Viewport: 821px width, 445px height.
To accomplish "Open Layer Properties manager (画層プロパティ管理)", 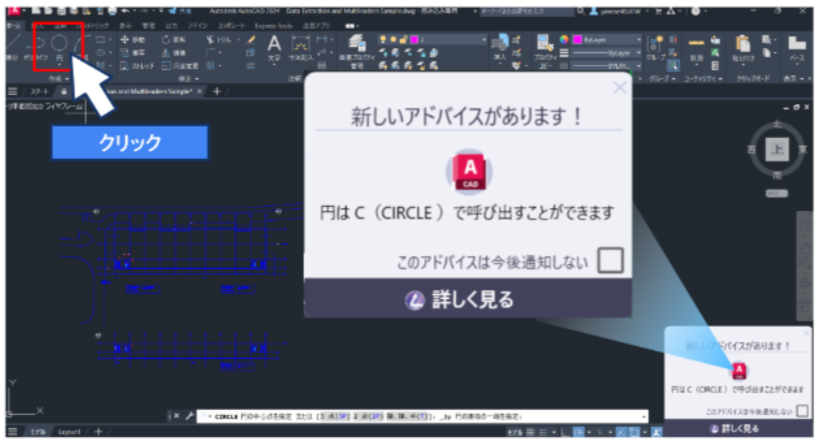I will [357, 51].
